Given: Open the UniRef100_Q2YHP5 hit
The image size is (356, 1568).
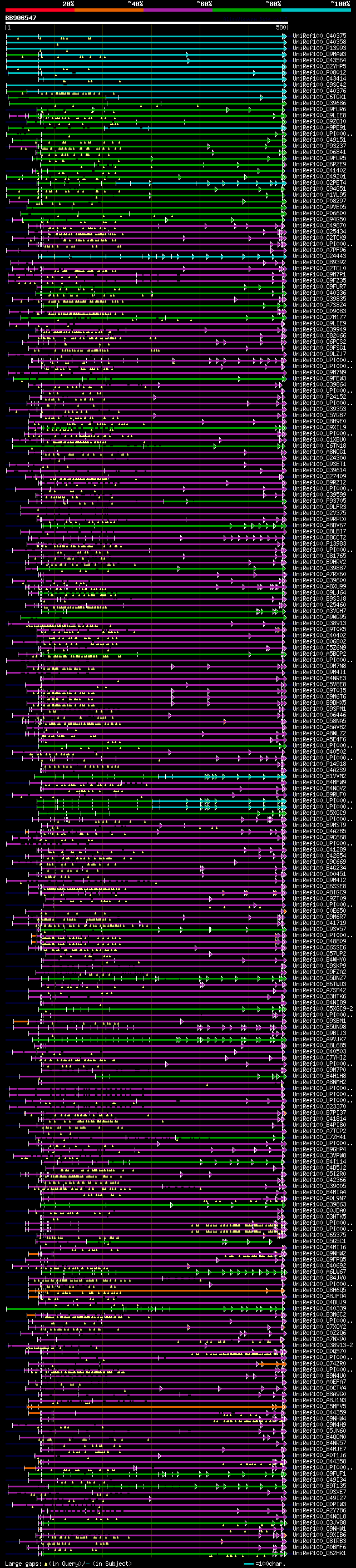Looking at the screenshot, I should coord(319,66).
